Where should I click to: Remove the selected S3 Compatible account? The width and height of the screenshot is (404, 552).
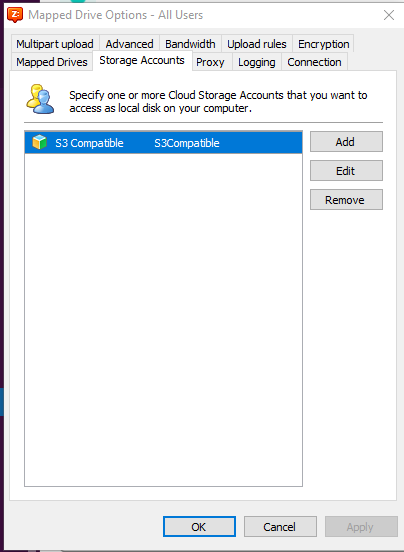click(x=346, y=200)
